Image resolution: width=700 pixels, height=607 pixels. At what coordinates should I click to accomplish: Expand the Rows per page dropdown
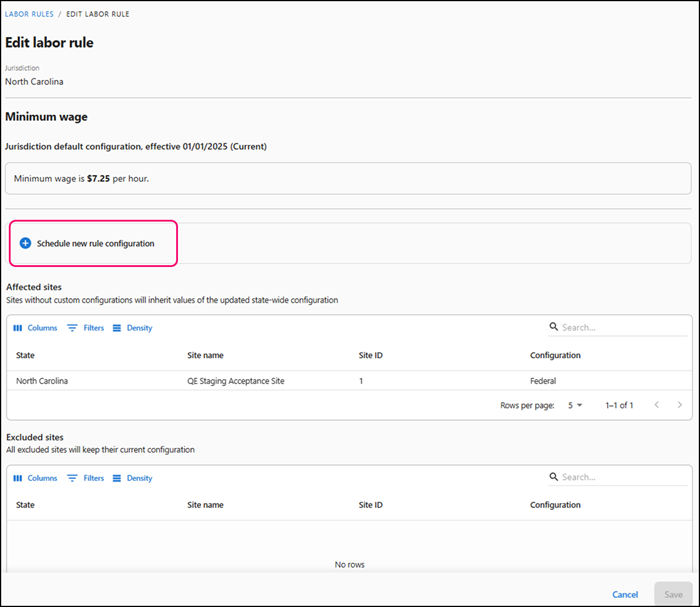(572, 405)
